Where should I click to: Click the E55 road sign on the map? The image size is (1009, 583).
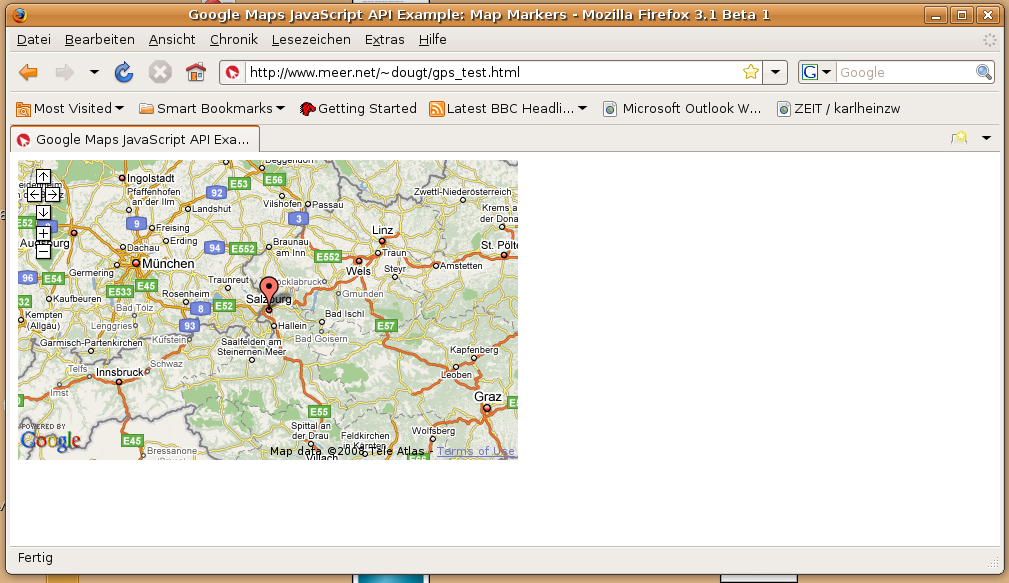click(x=319, y=412)
